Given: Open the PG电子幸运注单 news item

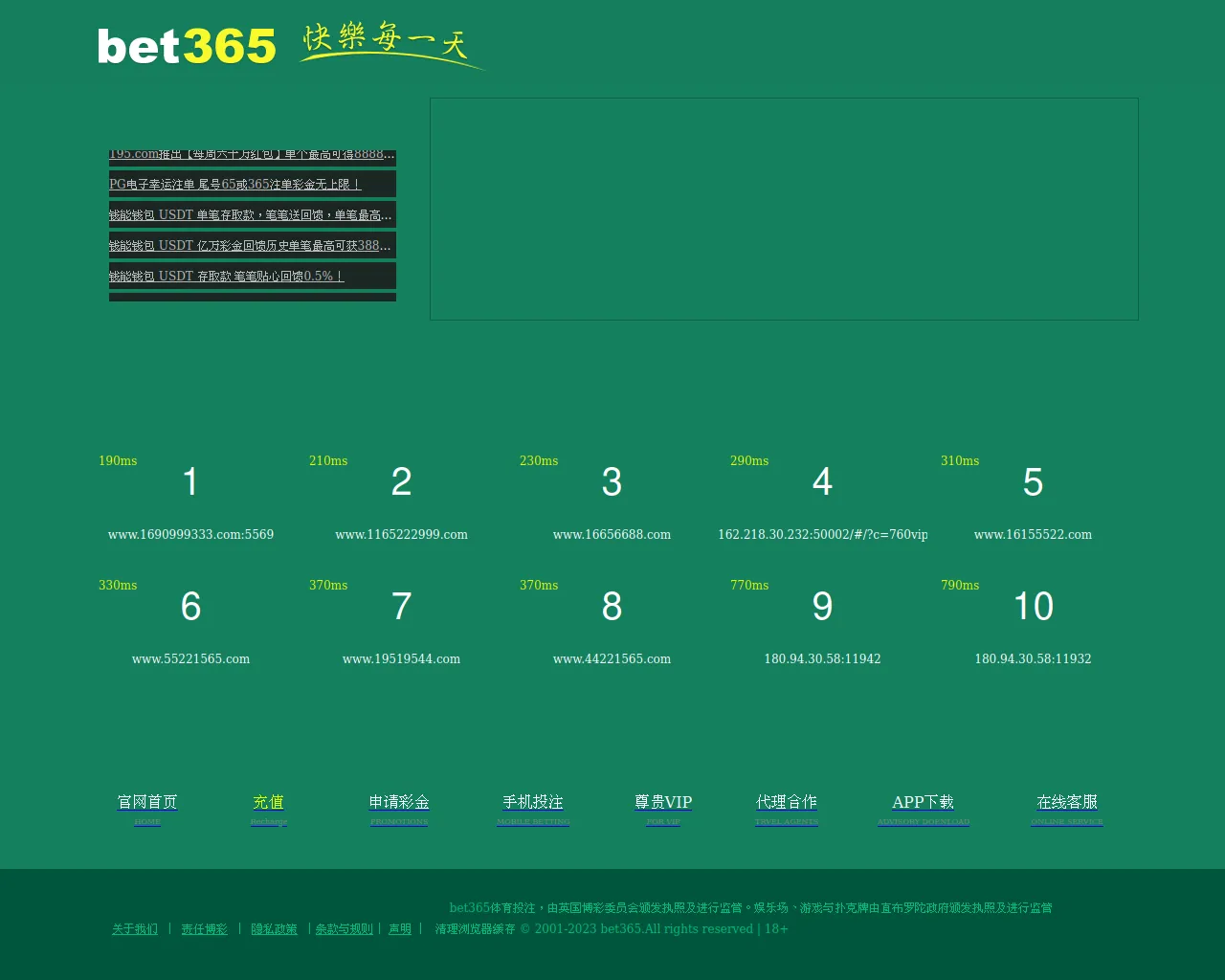Looking at the screenshot, I should tap(234, 184).
